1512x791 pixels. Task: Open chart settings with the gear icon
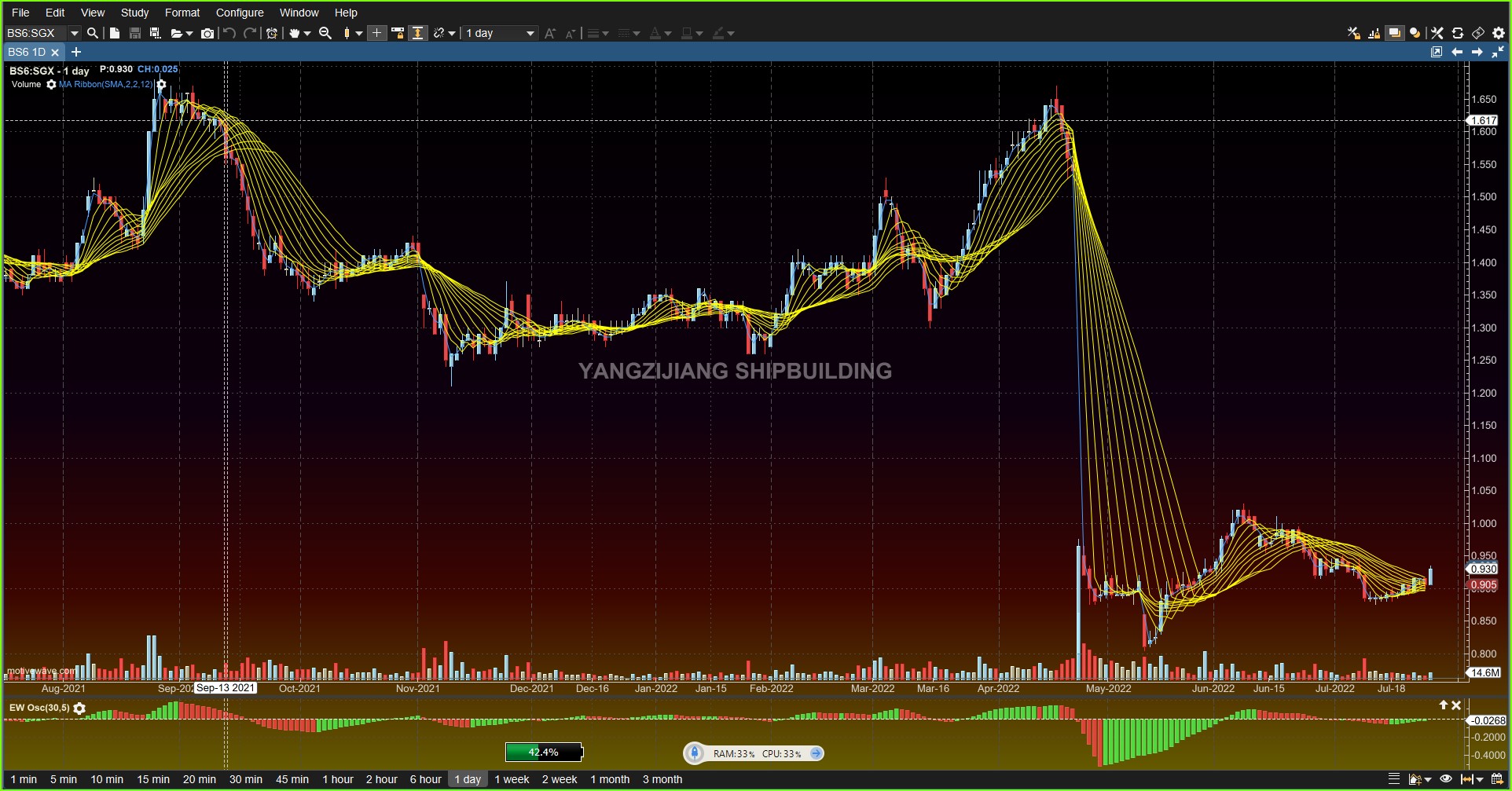tap(1499, 33)
